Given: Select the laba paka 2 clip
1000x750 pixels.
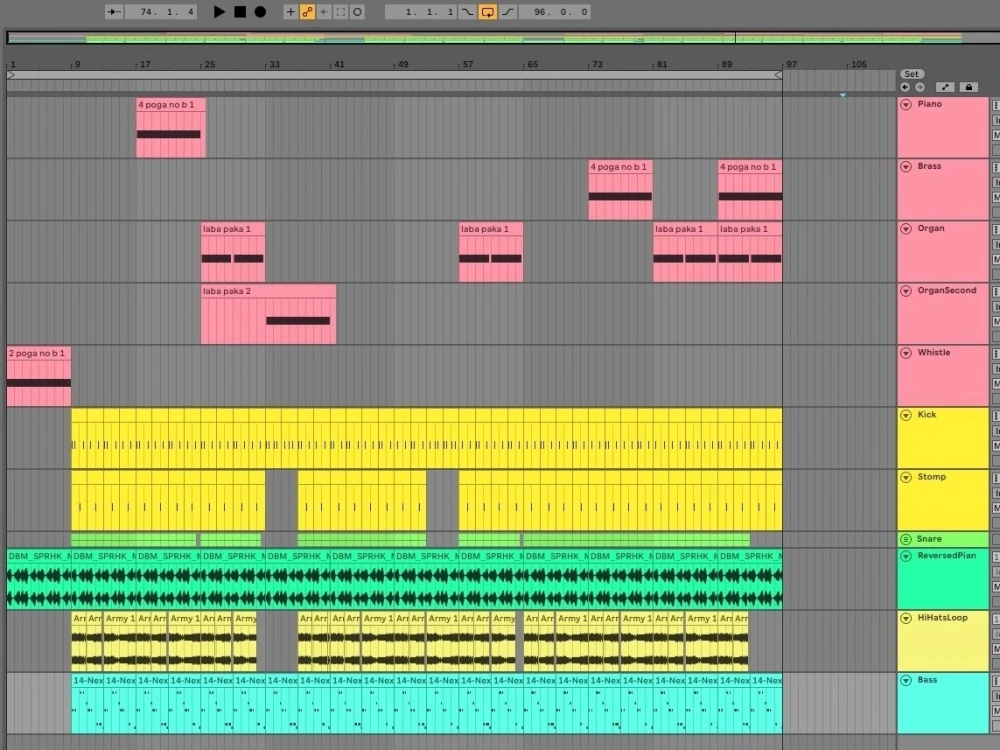Looking at the screenshot, I should (x=268, y=314).
